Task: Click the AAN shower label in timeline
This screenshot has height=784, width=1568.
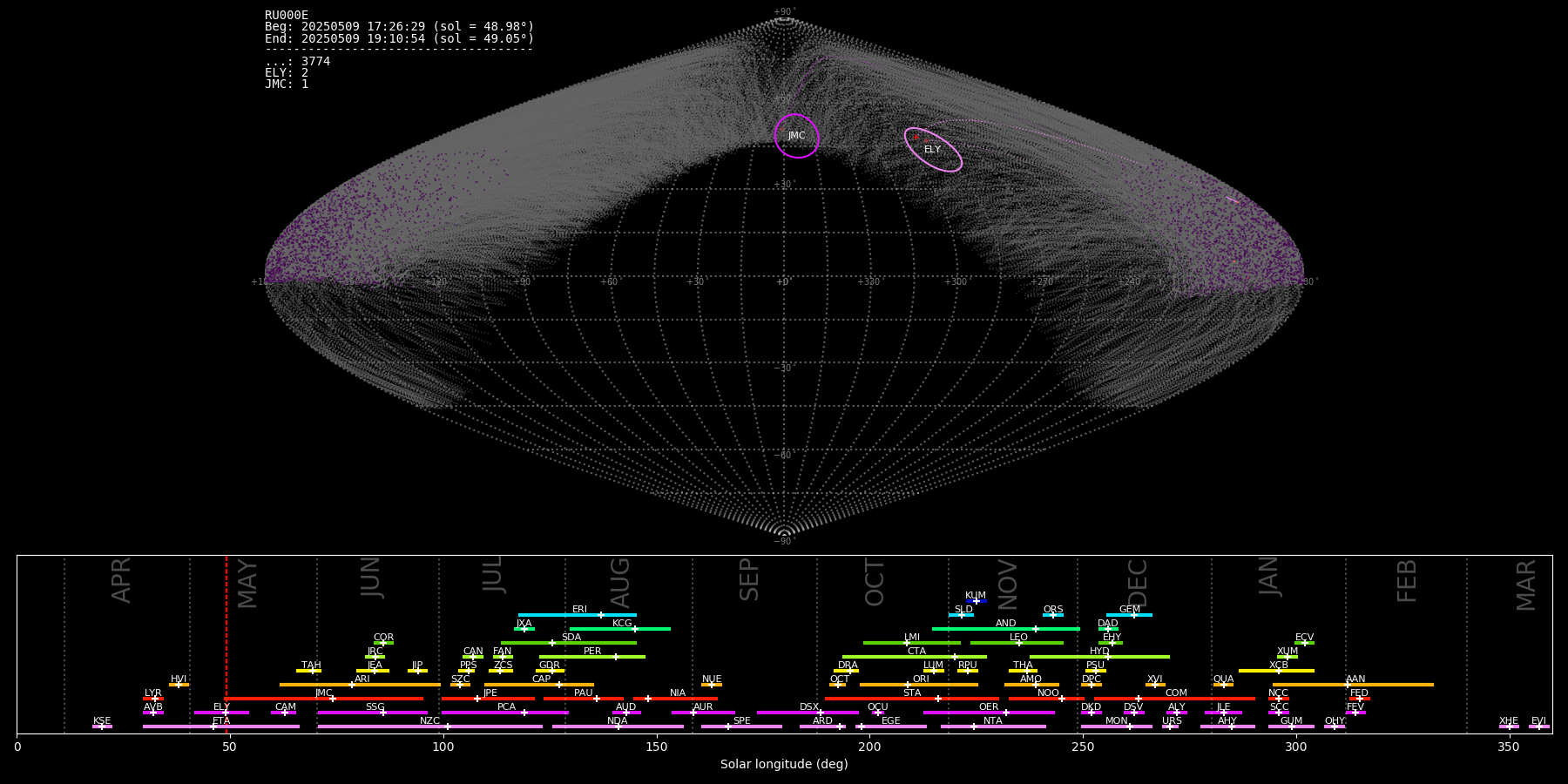Action: tap(1355, 679)
